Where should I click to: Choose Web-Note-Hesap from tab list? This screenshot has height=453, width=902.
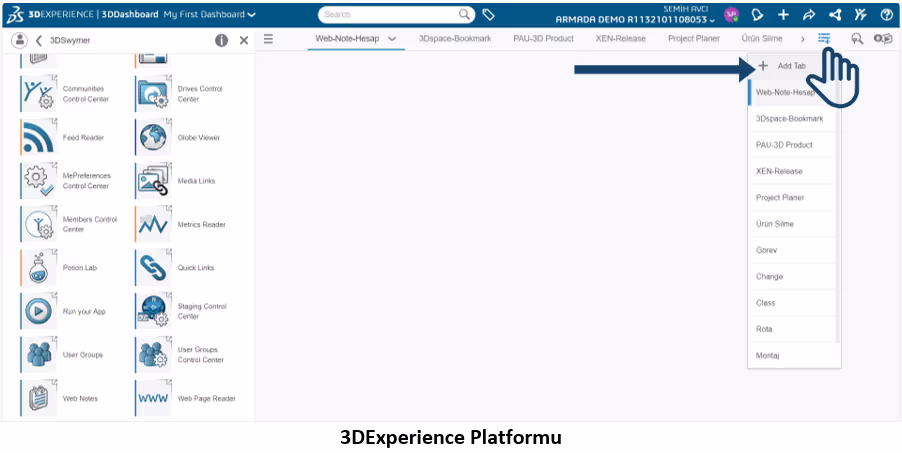[792, 92]
